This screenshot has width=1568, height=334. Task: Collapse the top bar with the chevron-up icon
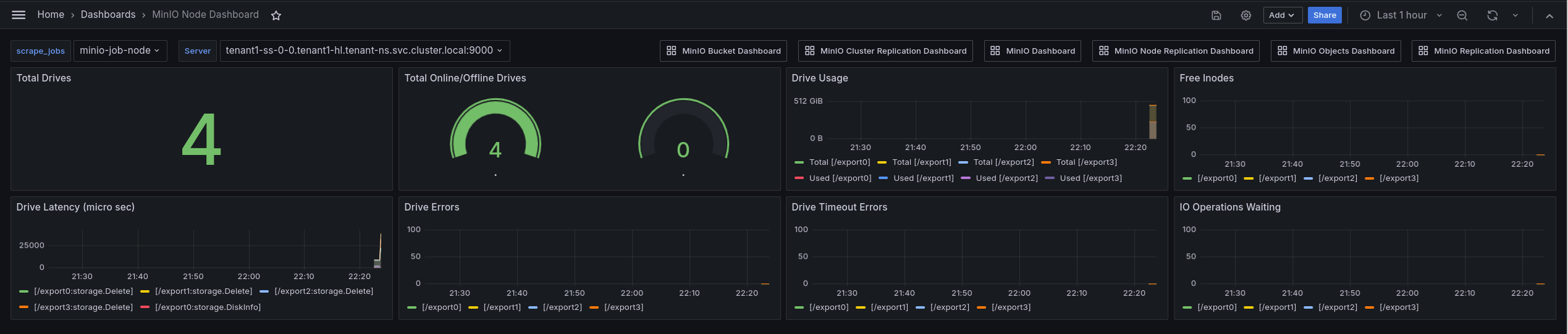pos(1549,16)
